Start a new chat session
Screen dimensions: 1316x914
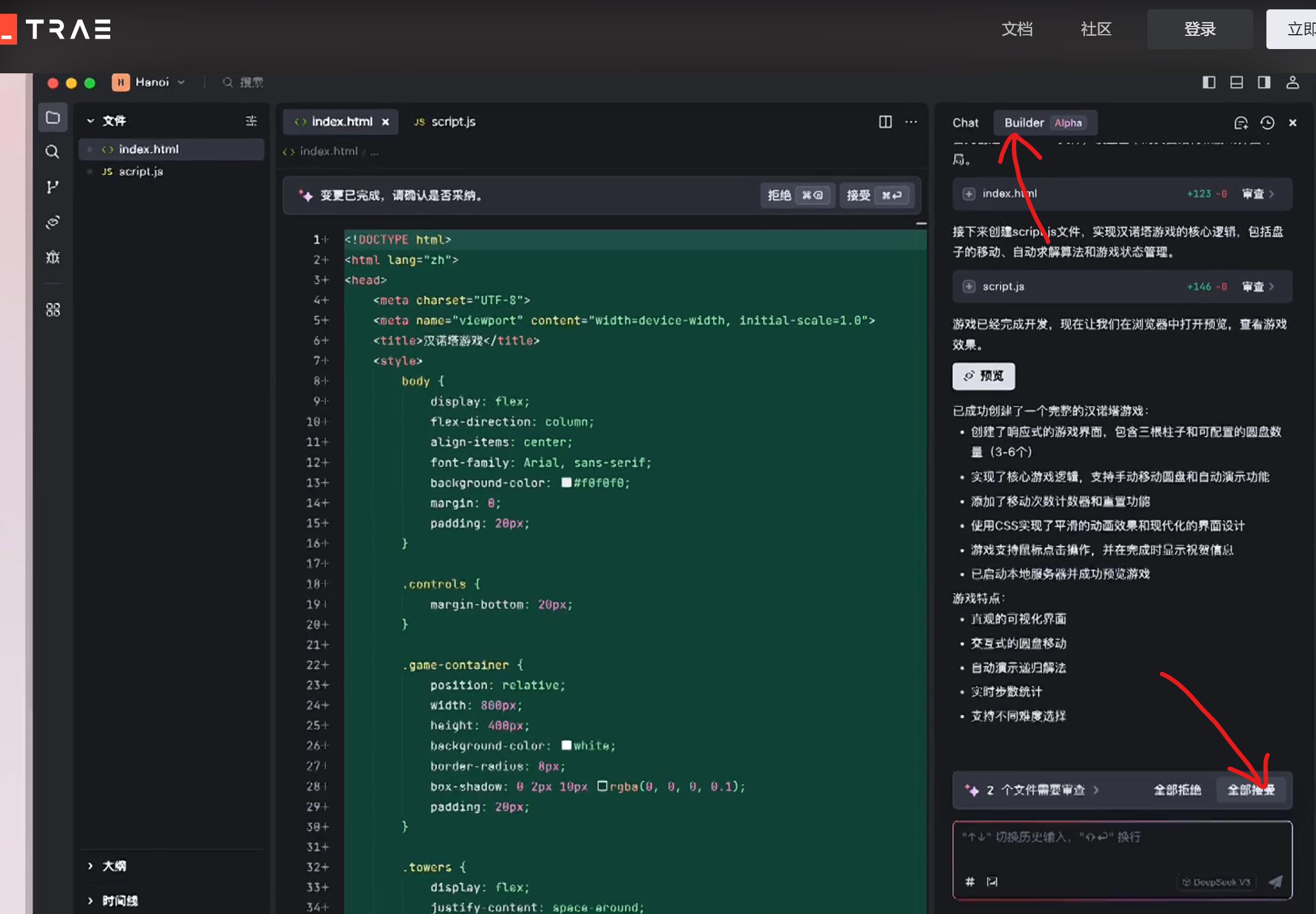pos(1241,122)
